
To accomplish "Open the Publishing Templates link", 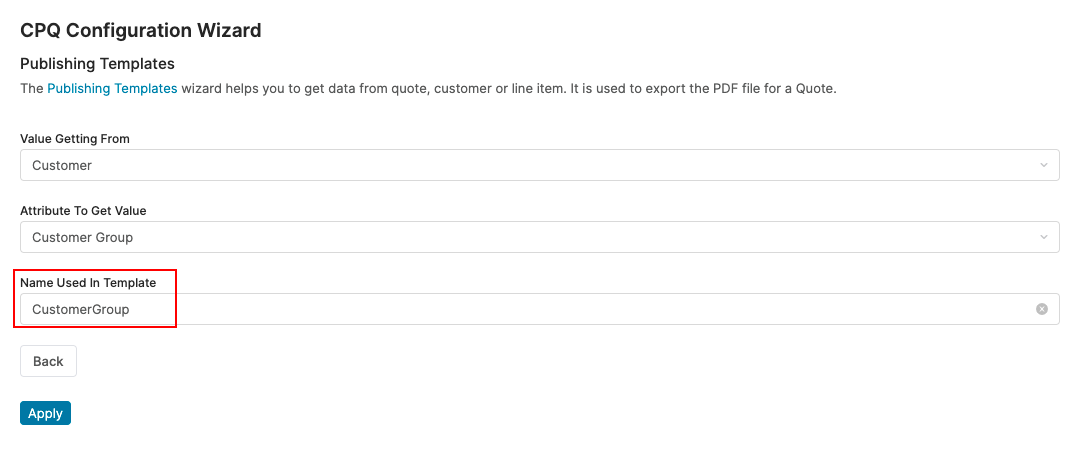I will (x=112, y=88).
